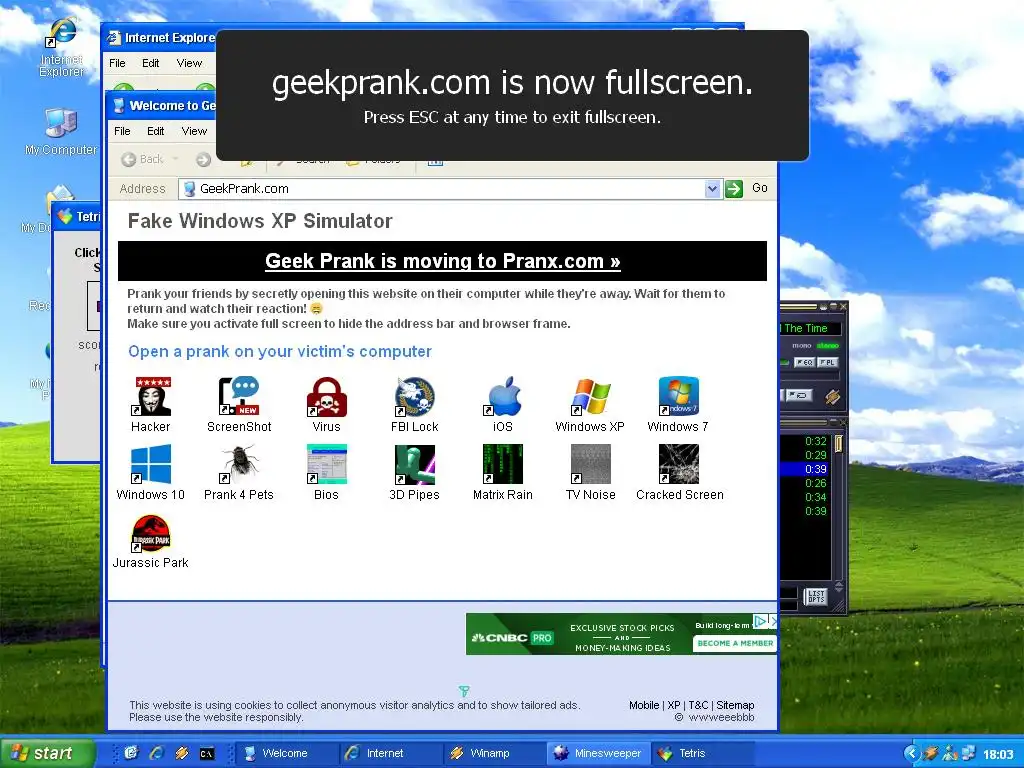This screenshot has width=1024, height=768.
Task: Toggle Winamp playlist PL button
Action: point(828,362)
